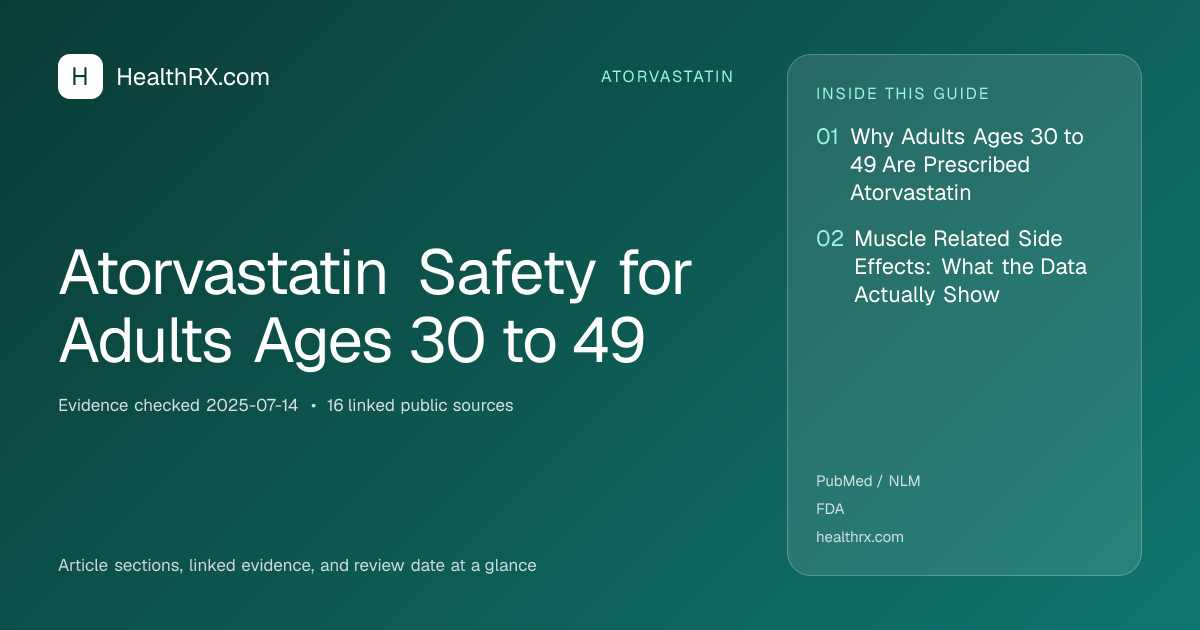Viewport: 1200px width, 630px height.
Task: Click the 'INSIDE THIS GUIDE' heading
Action: [x=903, y=94]
